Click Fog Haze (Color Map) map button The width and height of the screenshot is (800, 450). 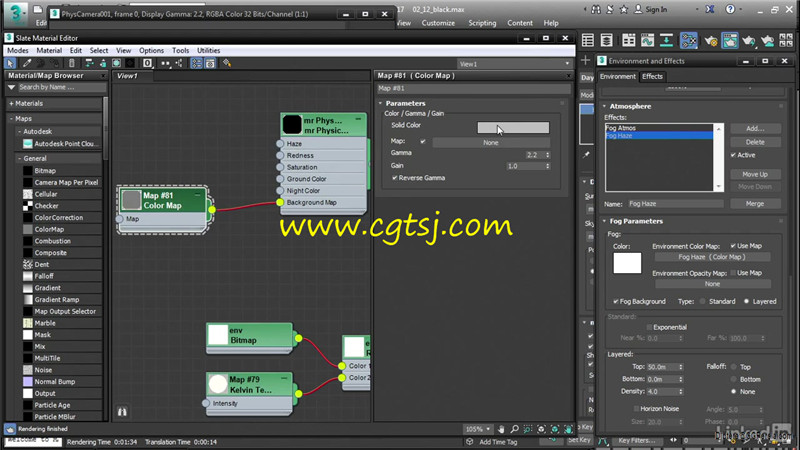click(712, 257)
